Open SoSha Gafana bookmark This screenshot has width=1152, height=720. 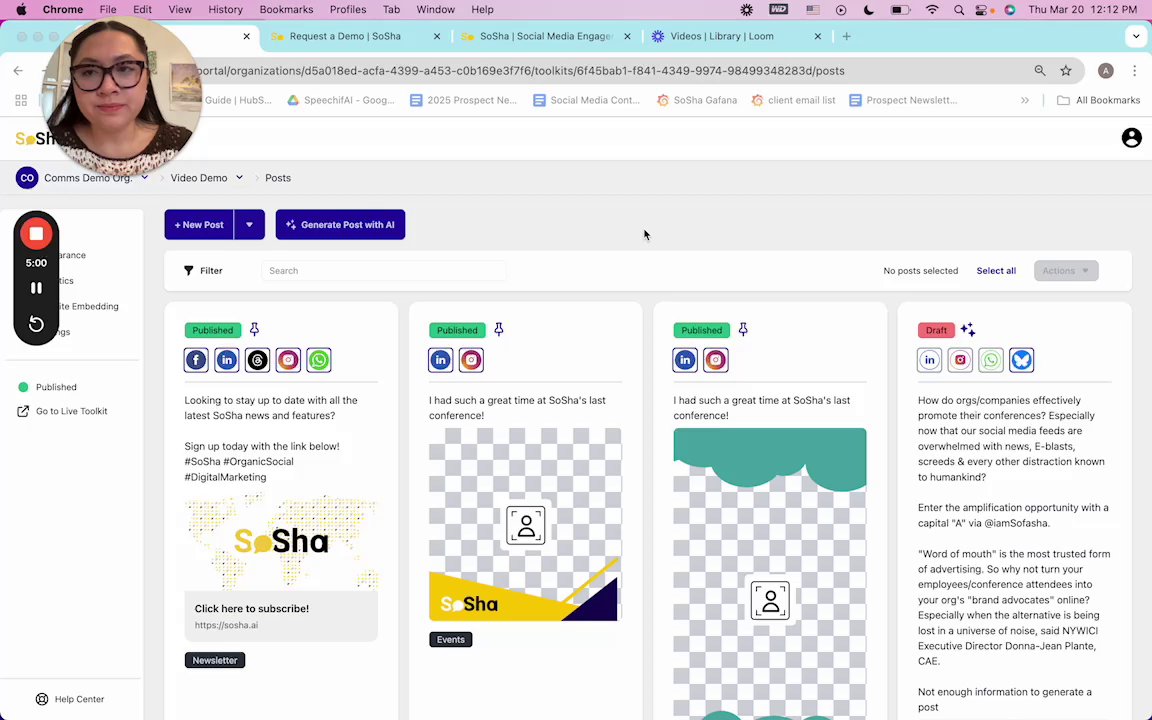tap(696, 100)
